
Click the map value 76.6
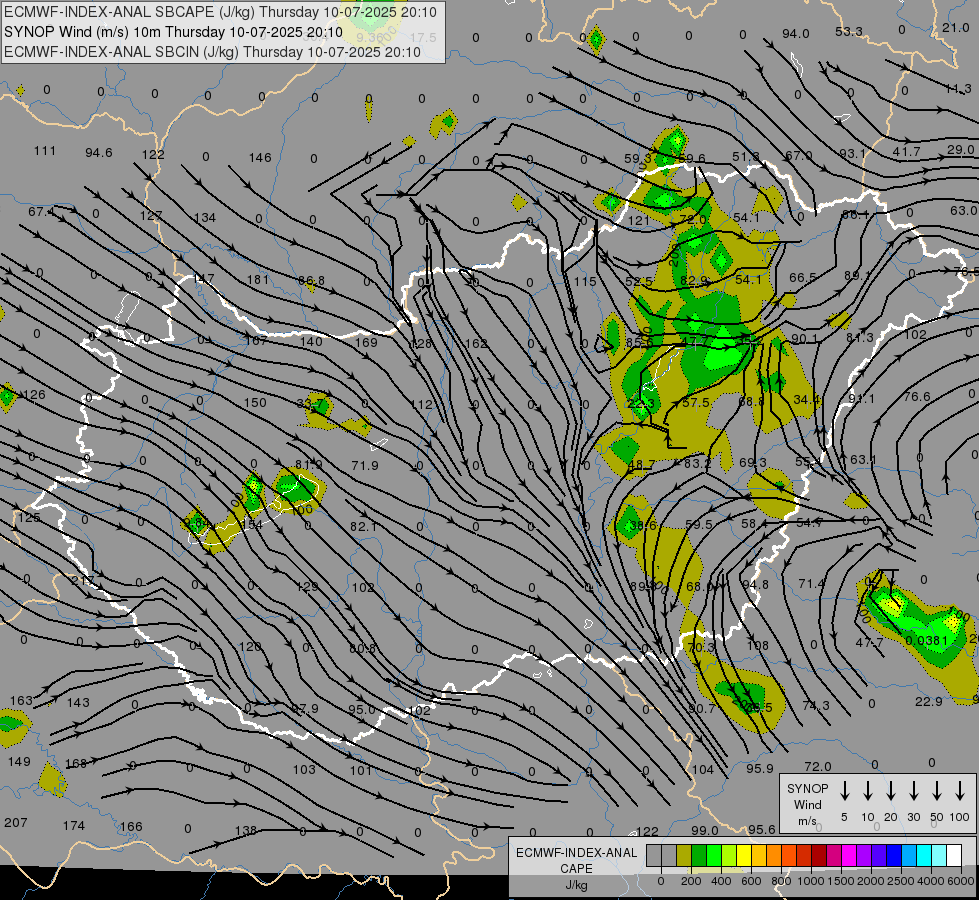tap(917, 396)
